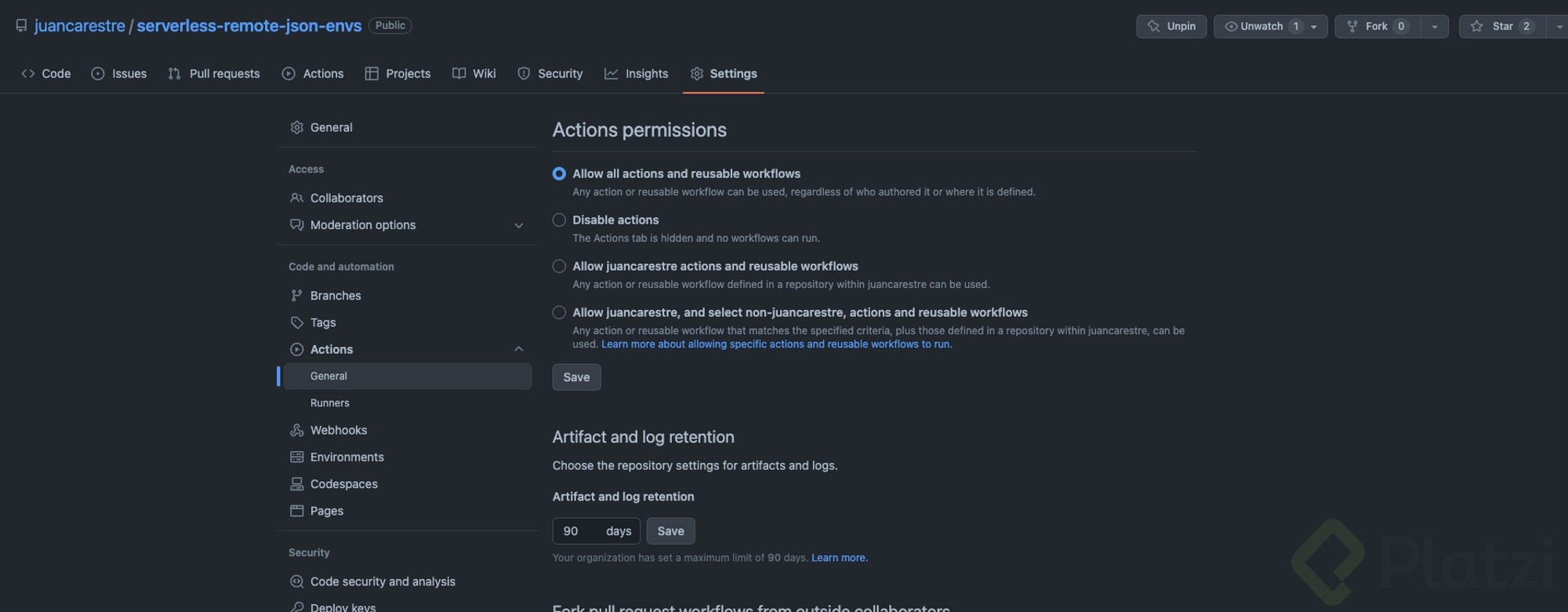
Task: Click the webhook icon beside Webhooks
Action: point(296,430)
